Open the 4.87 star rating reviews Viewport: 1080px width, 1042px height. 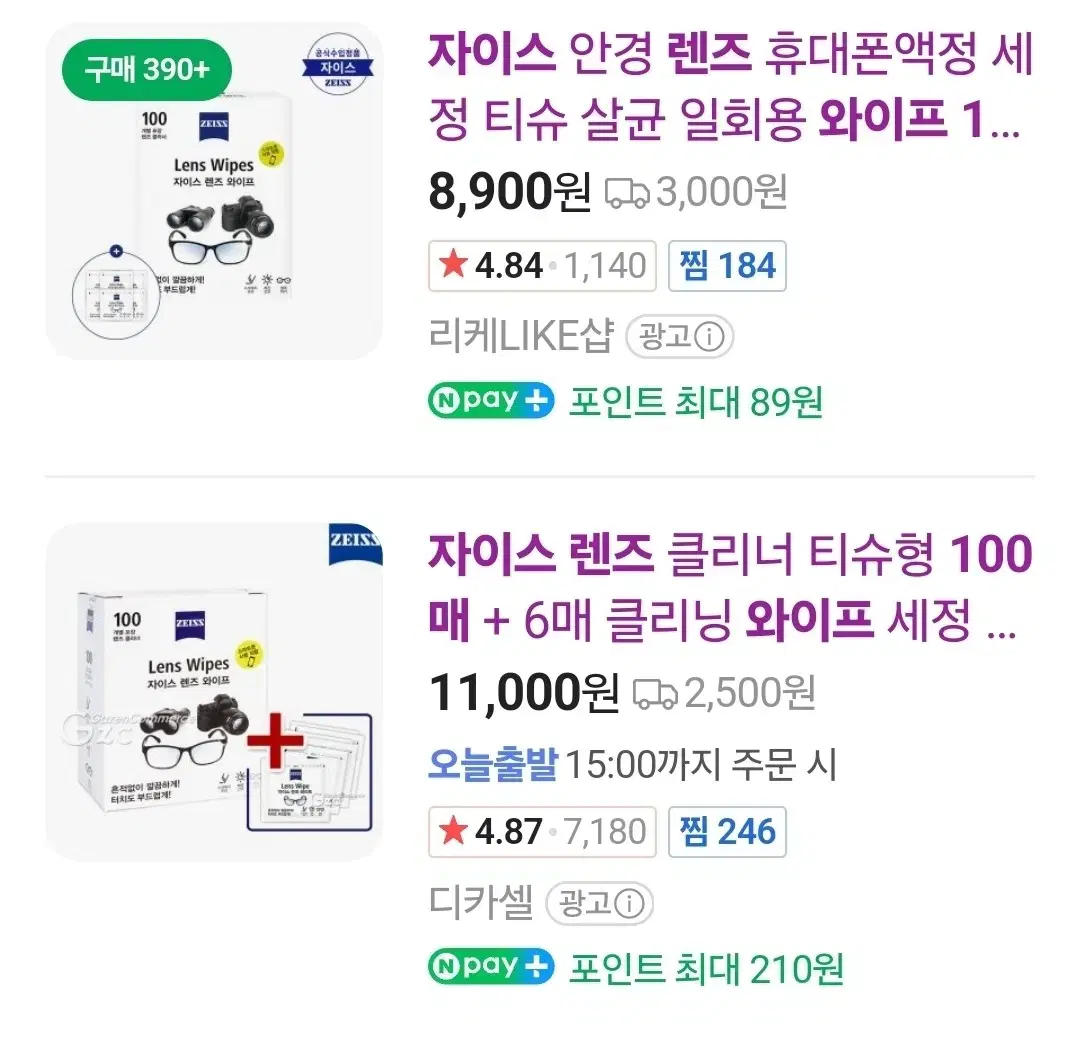pyautogui.click(x=542, y=831)
